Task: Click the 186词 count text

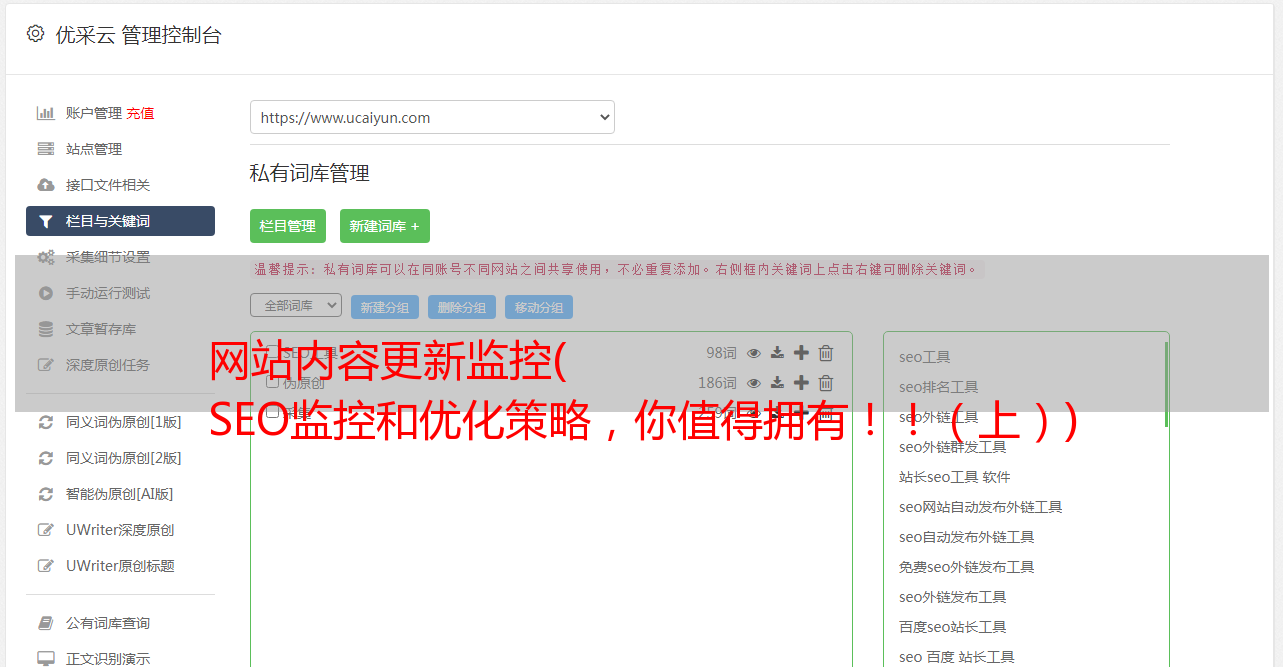Action: (717, 383)
